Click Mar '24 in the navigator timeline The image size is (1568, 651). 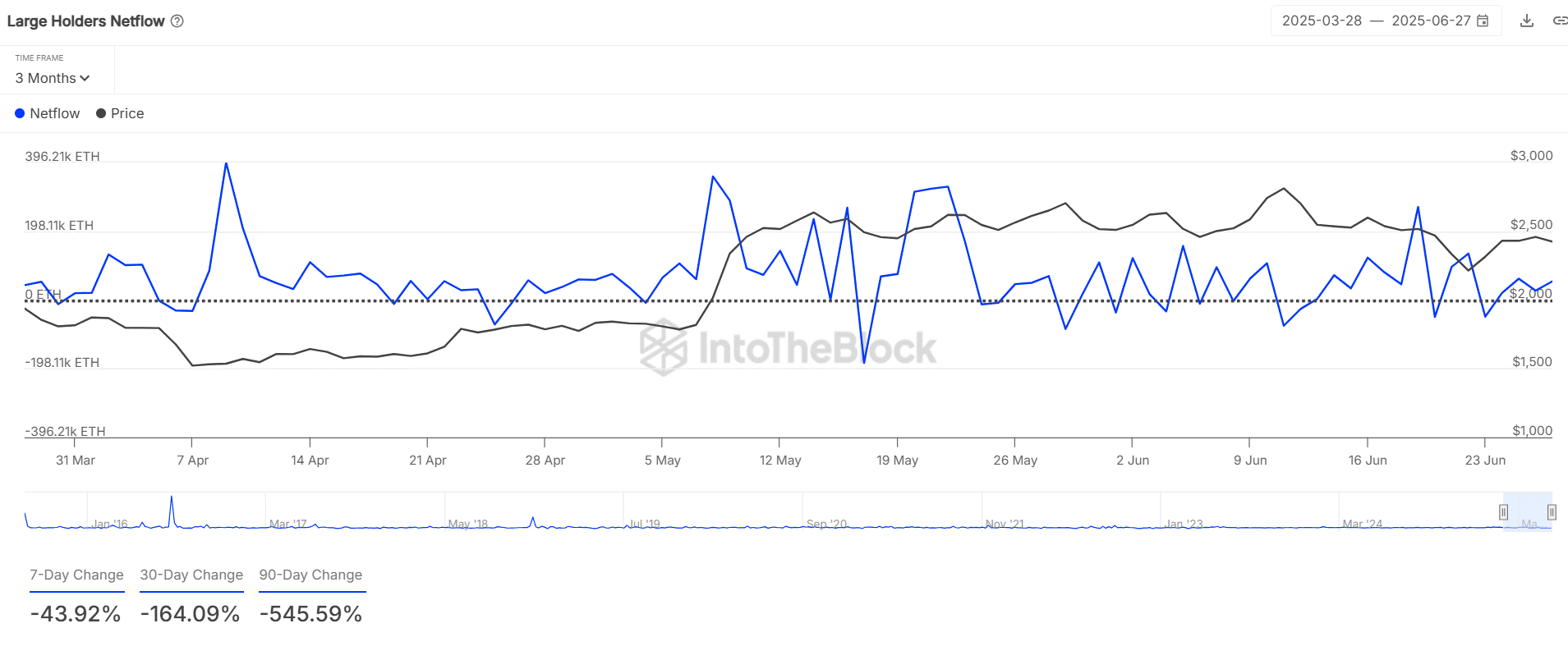coord(1362,524)
